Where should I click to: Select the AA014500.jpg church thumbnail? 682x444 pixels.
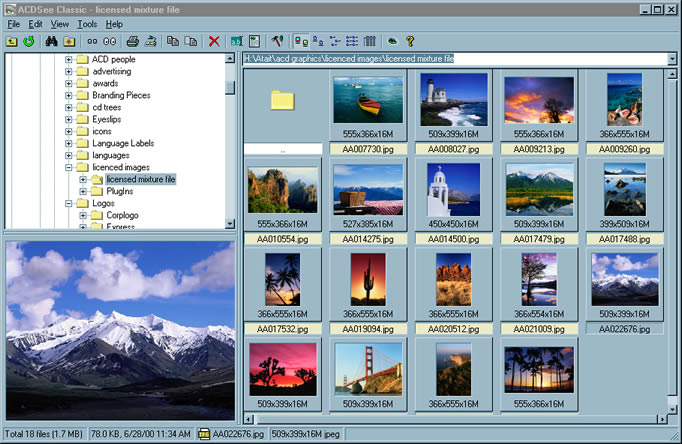pyautogui.click(x=454, y=190)
